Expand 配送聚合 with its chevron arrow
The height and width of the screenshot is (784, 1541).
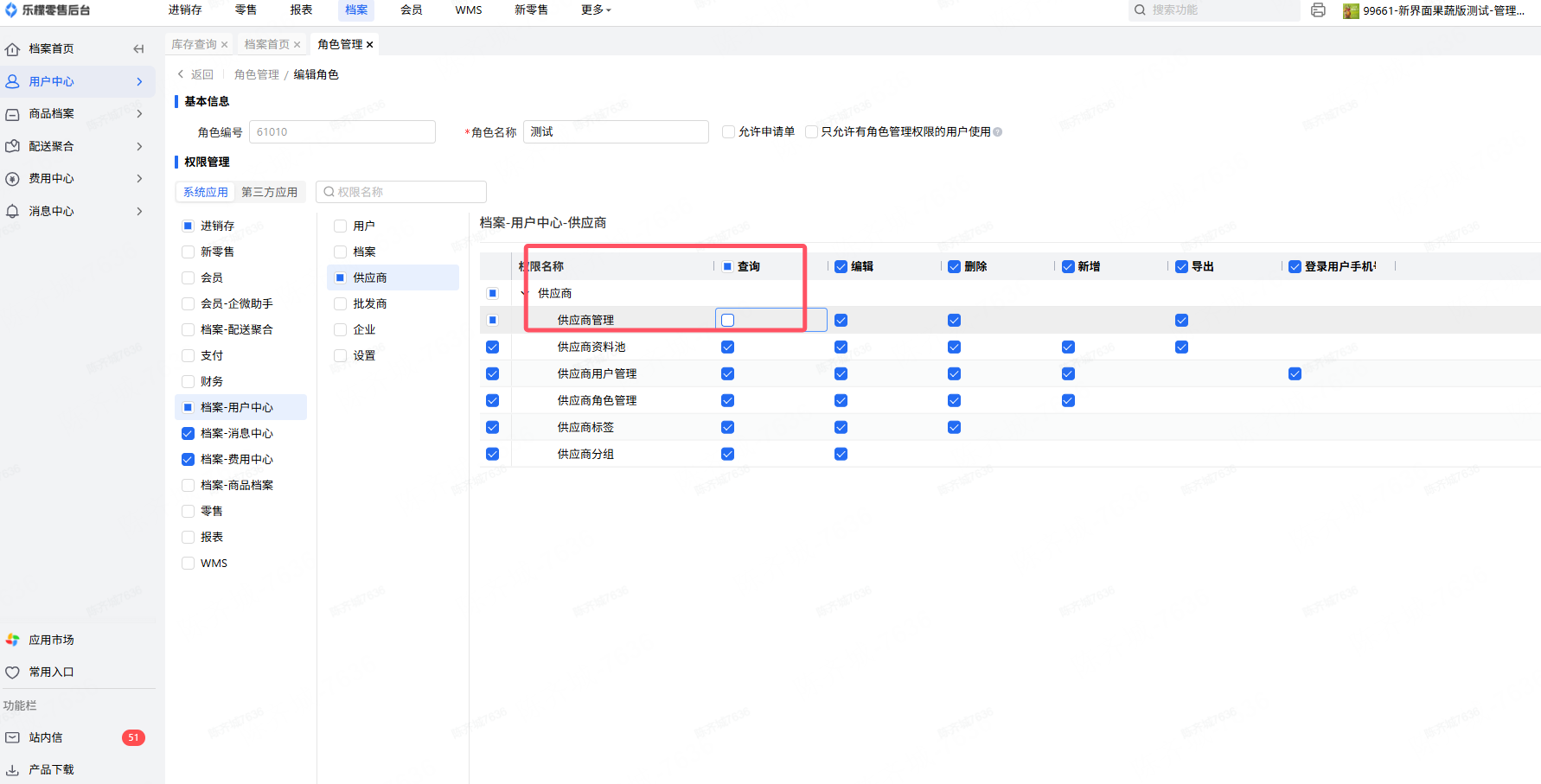click(139, 146)
